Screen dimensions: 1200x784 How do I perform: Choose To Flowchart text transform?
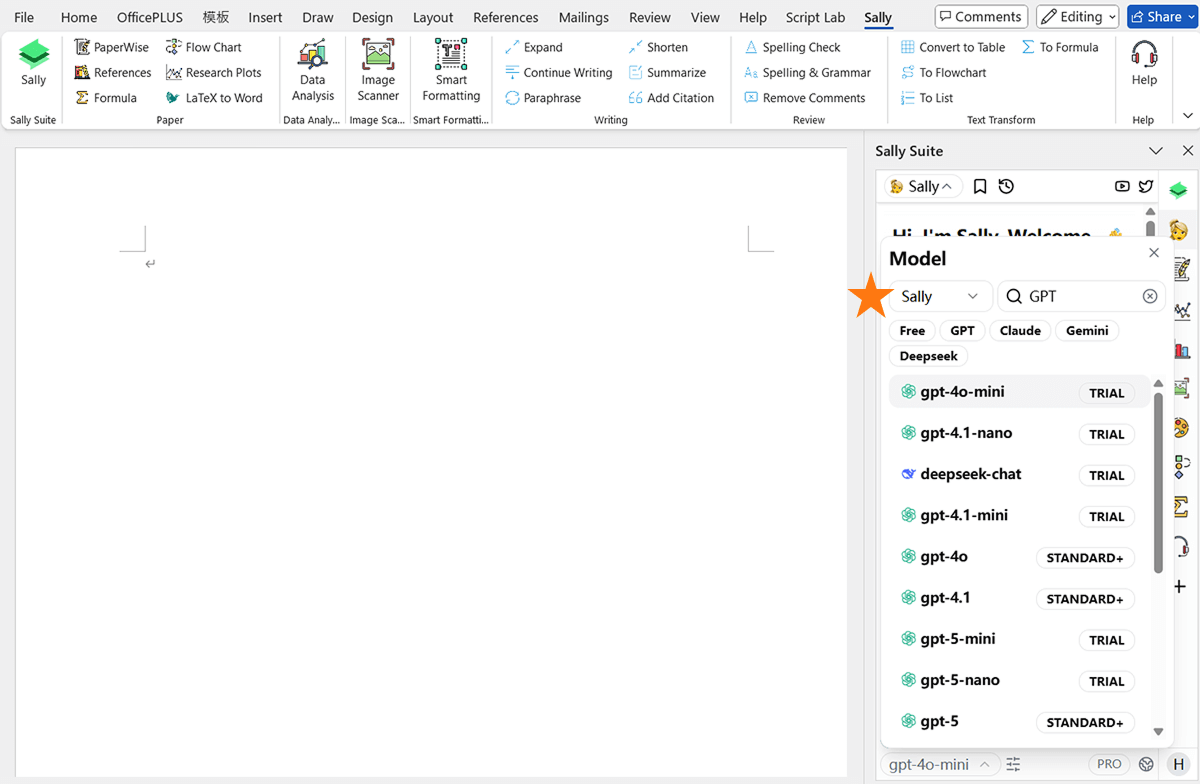pos(943,72)
